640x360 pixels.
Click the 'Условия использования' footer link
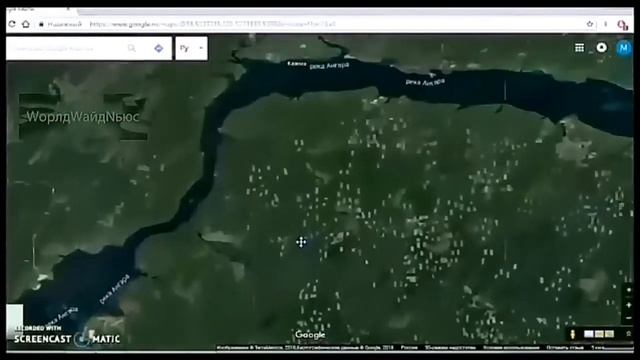511,347
